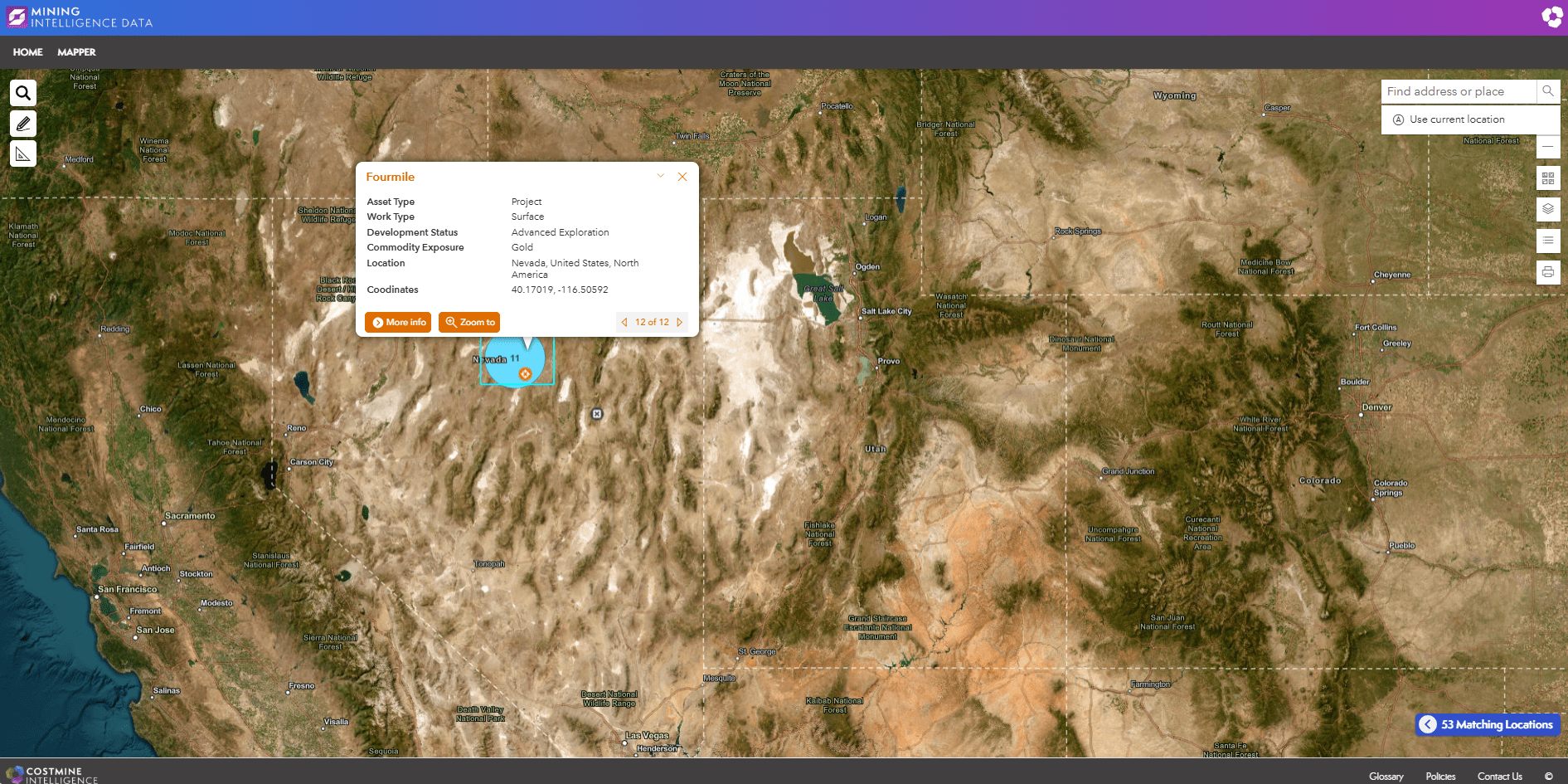Click the Grand Junction map label

(x=1128, y=471)
